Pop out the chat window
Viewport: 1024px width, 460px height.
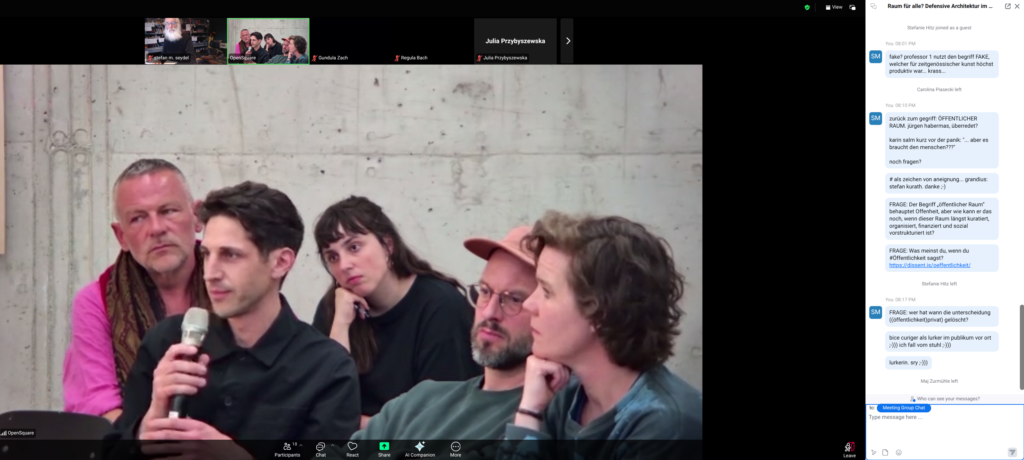1007,6
